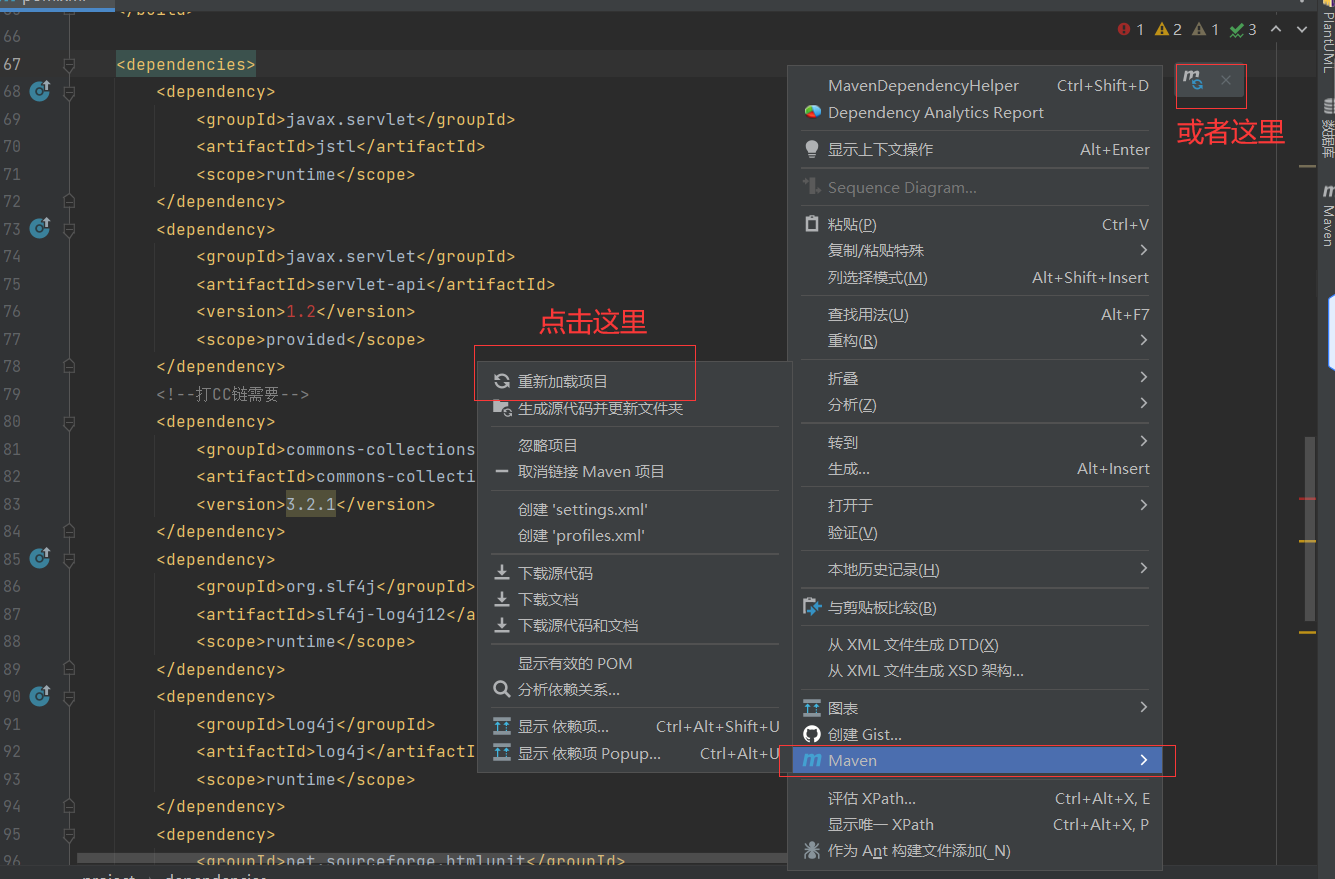1335x879 pixels.
Task: Click the first warnings count, showing 2
Action: (1168, 30)
